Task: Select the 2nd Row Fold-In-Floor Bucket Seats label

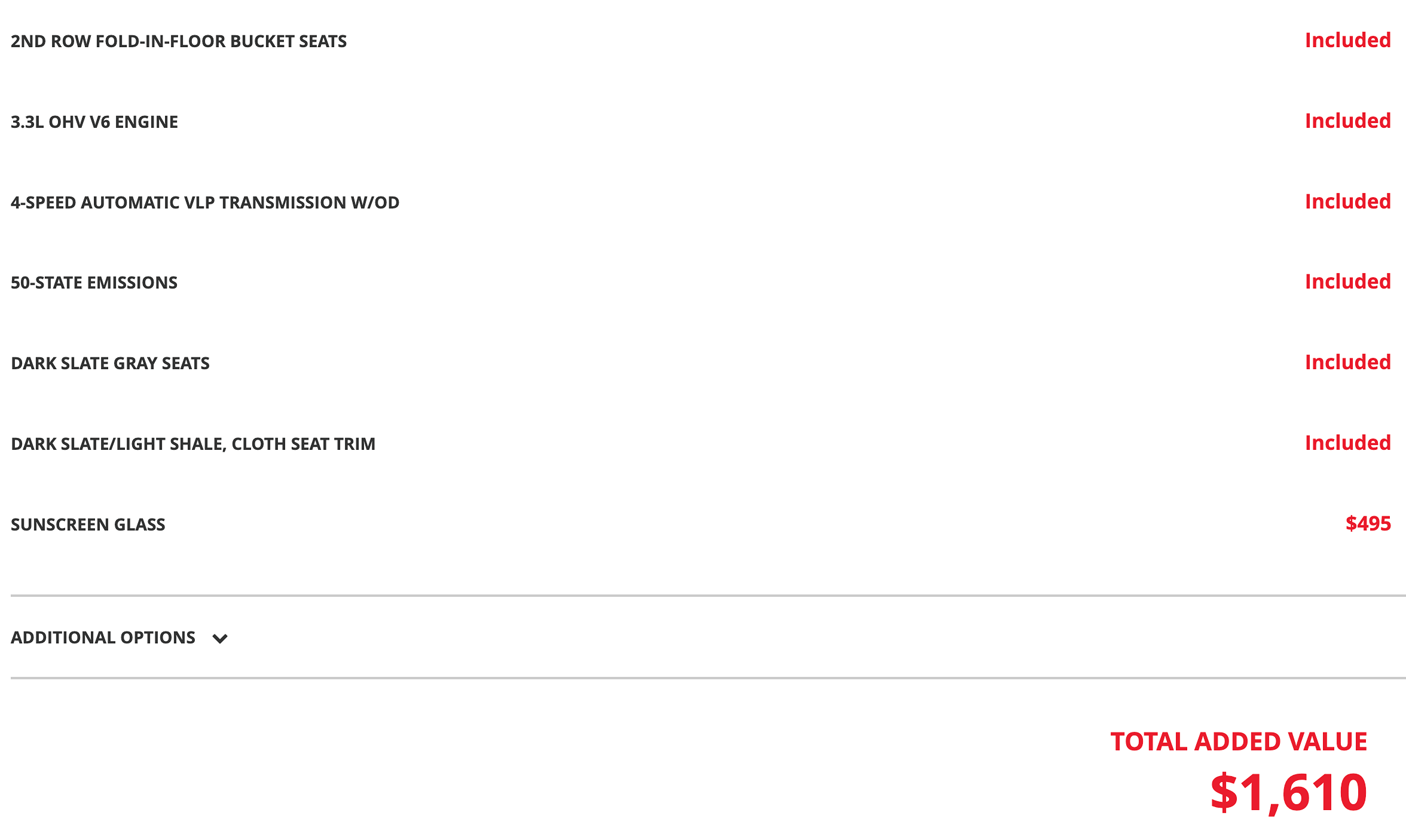Action: (x=179, y=41)
